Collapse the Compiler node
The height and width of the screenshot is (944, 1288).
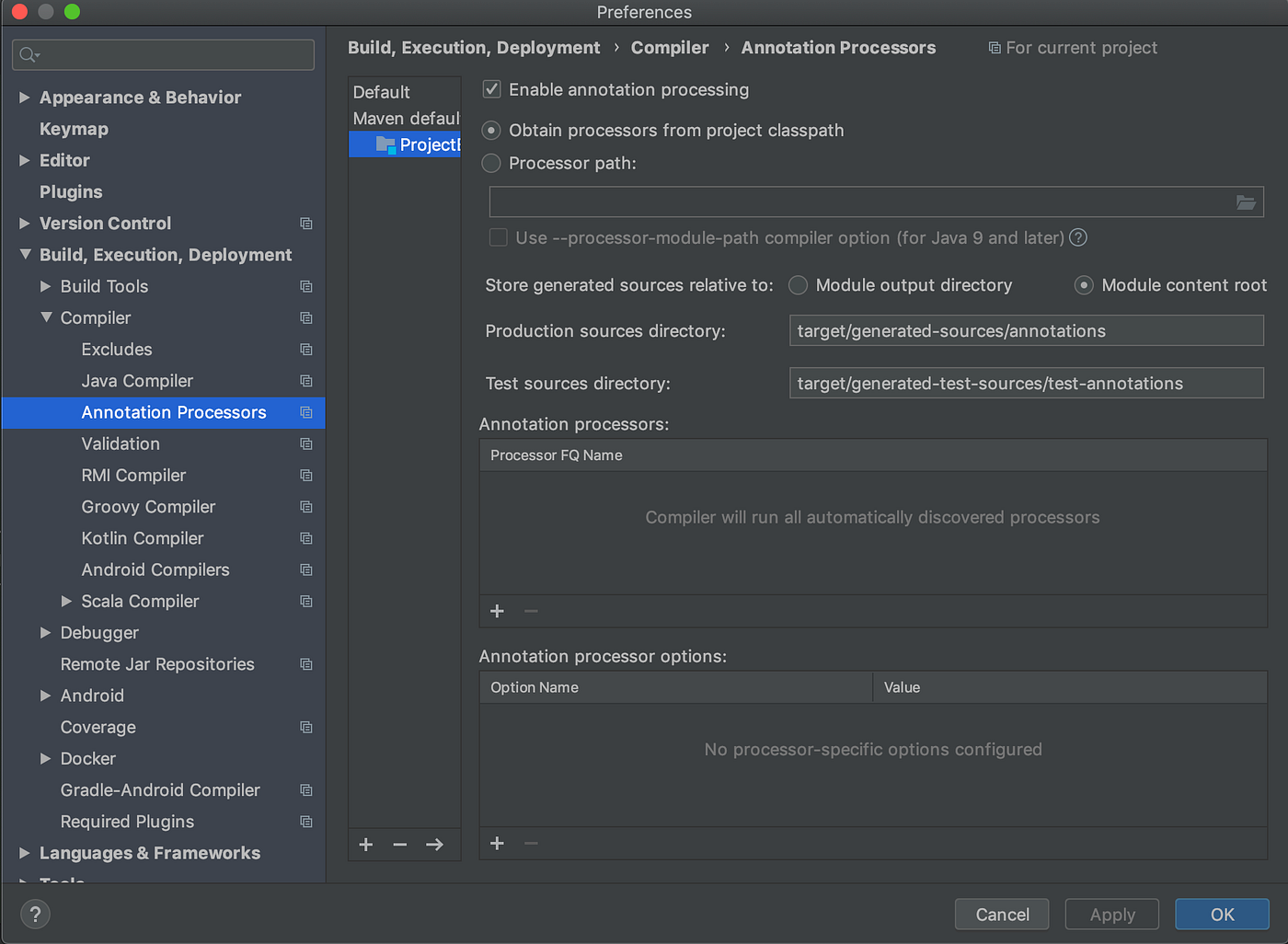tap(46, 317)
